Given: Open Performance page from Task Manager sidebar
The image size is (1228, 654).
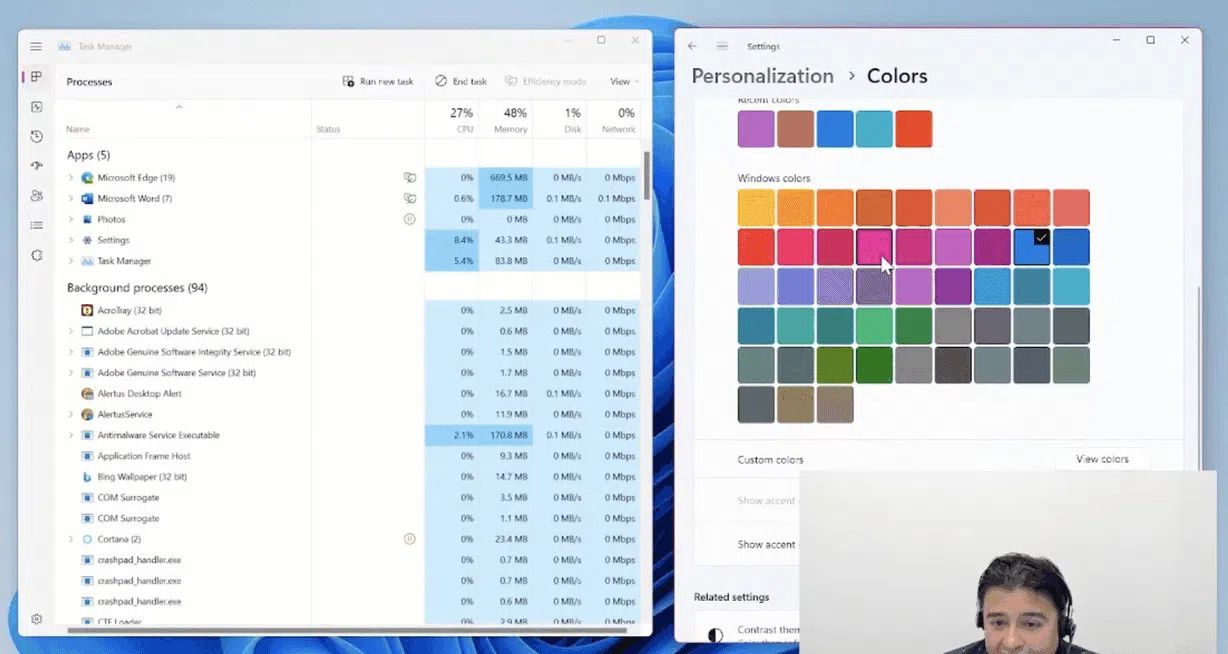Looking at the screenshot, I should click(36, 107).
